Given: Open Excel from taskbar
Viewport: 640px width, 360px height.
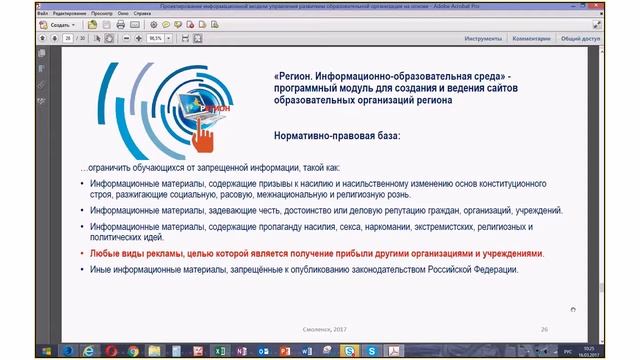Looking at the screenshot, I should click(220, 351).
